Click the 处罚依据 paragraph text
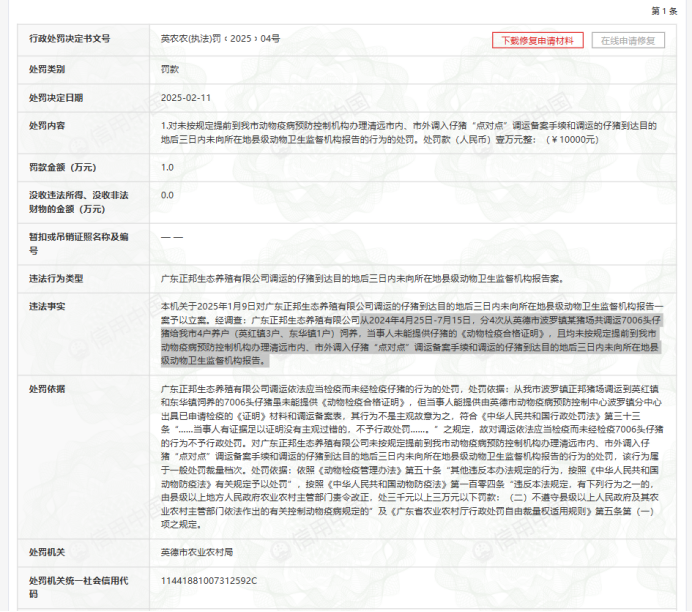This screenshot has height=612, width=692. click(x=411, y=457)
